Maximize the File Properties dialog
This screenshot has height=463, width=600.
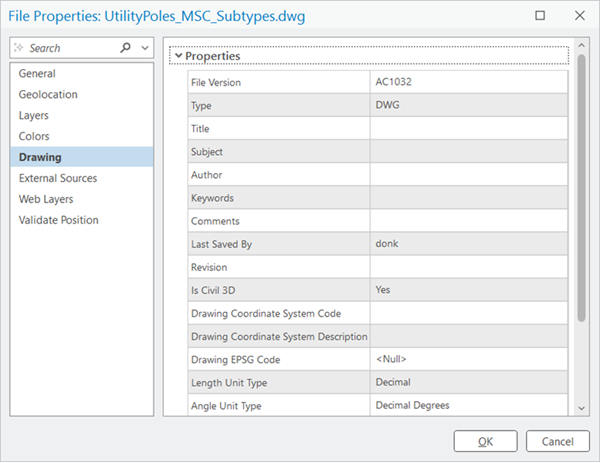[541, 16]
